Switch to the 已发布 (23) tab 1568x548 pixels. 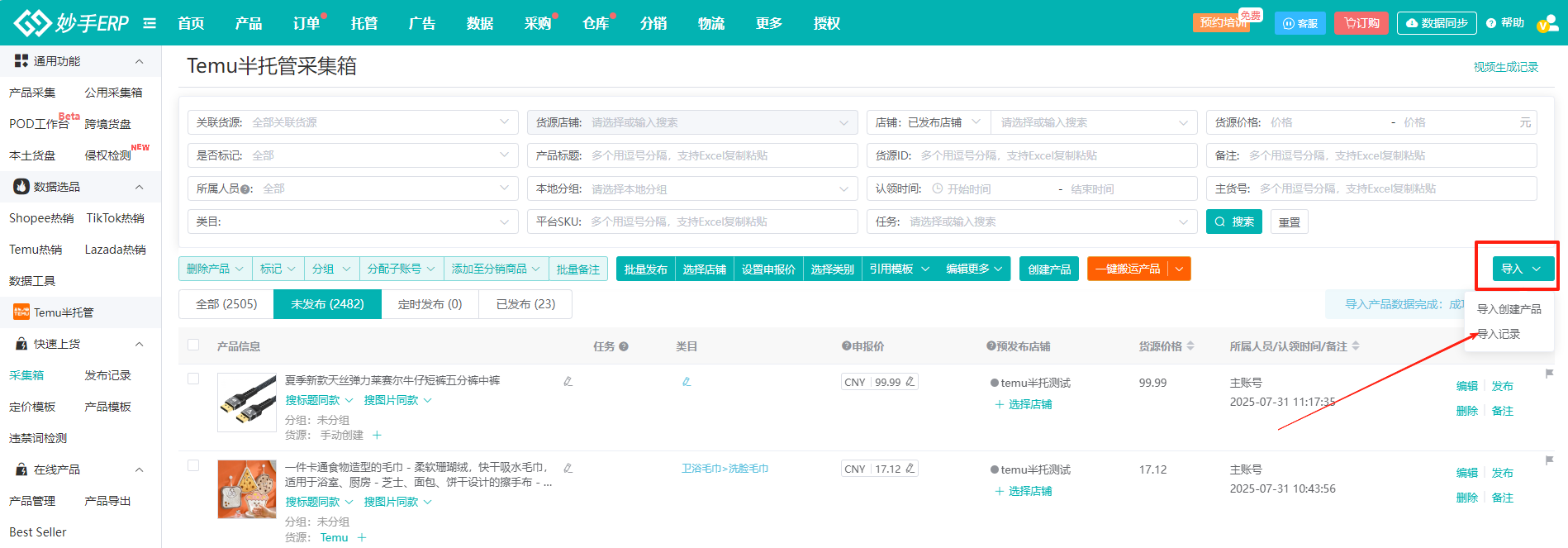[525, 304]
